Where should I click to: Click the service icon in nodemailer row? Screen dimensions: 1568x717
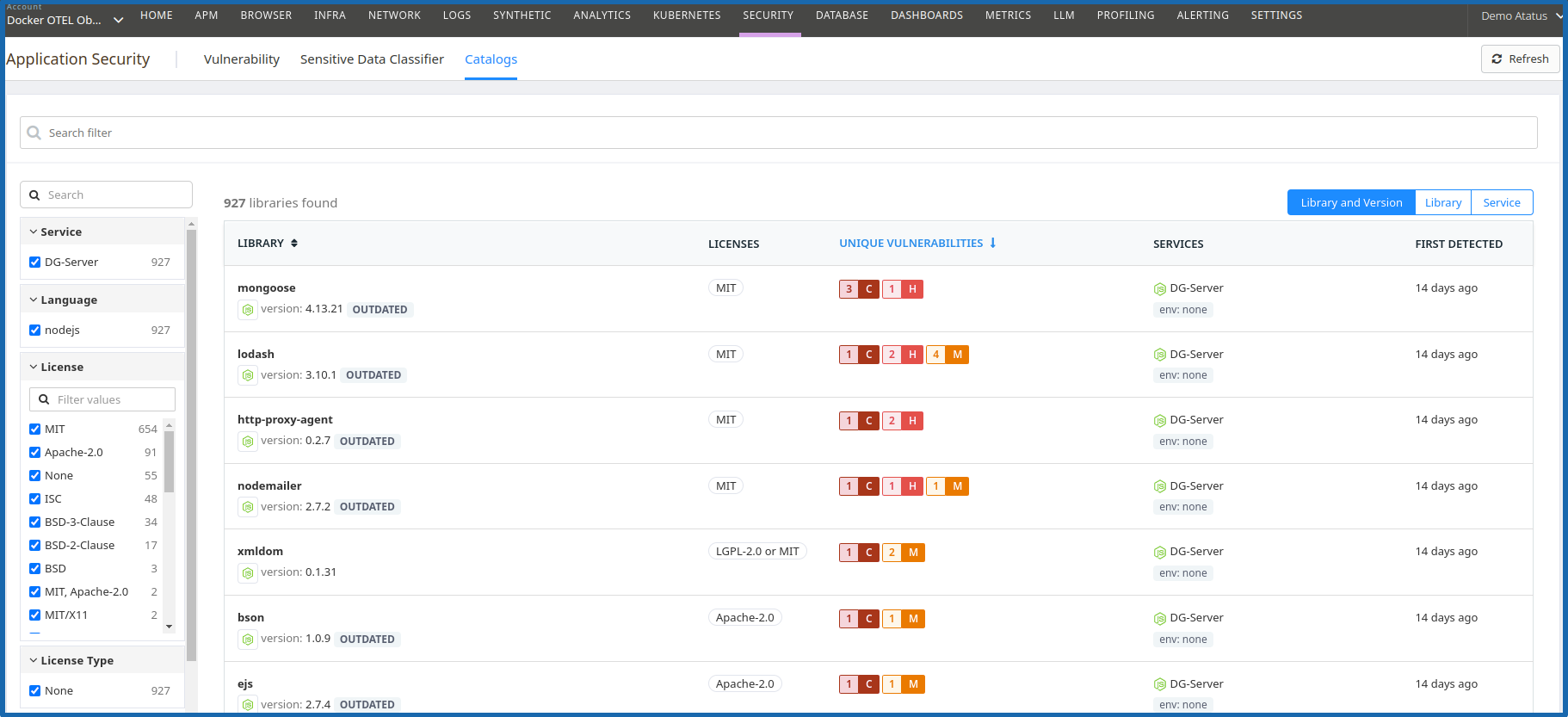1159,486
